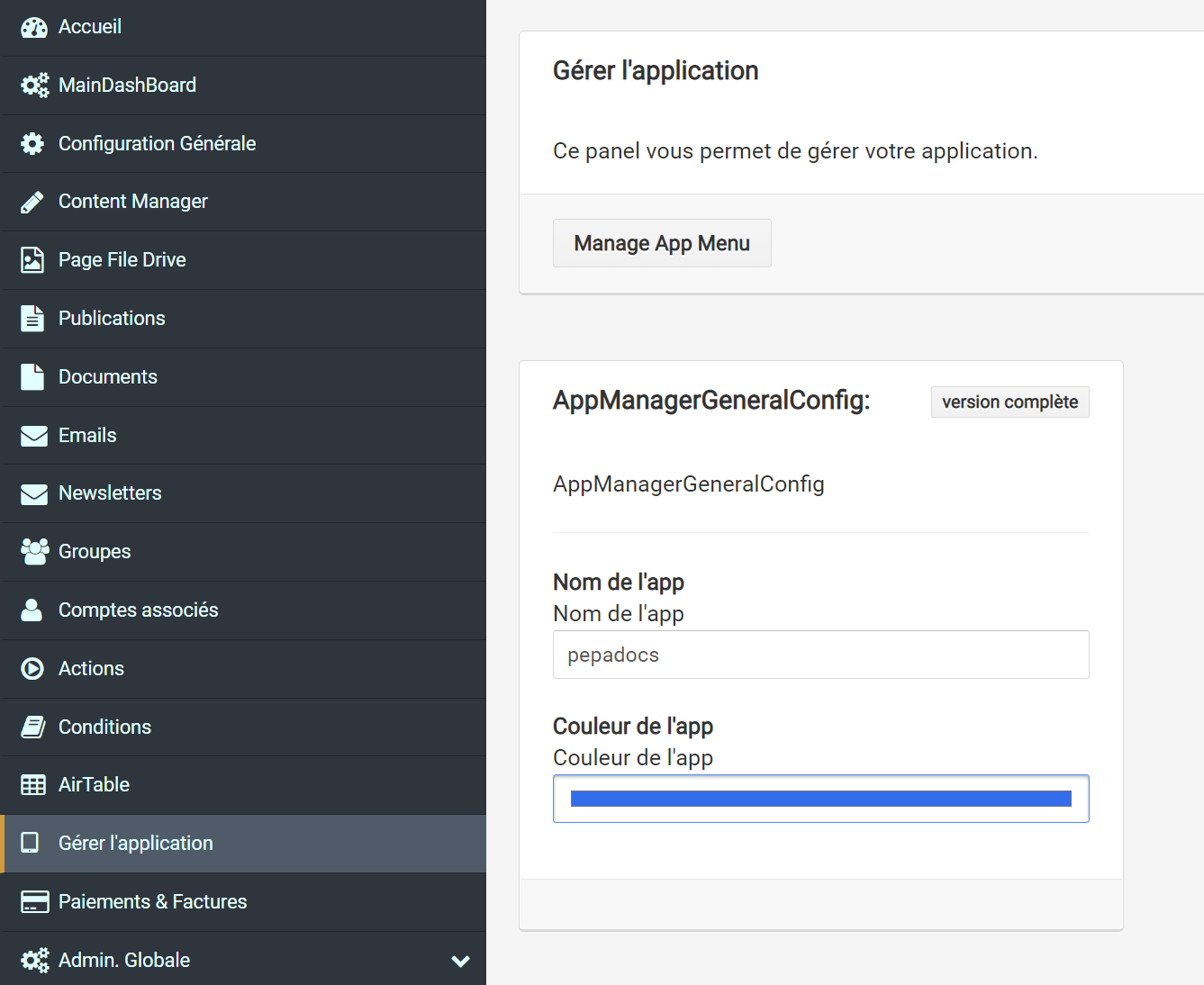Image resolution: width=1204 pixels, height=985 pixels.
Task: Open the Newsletters page
Action: 243,493
